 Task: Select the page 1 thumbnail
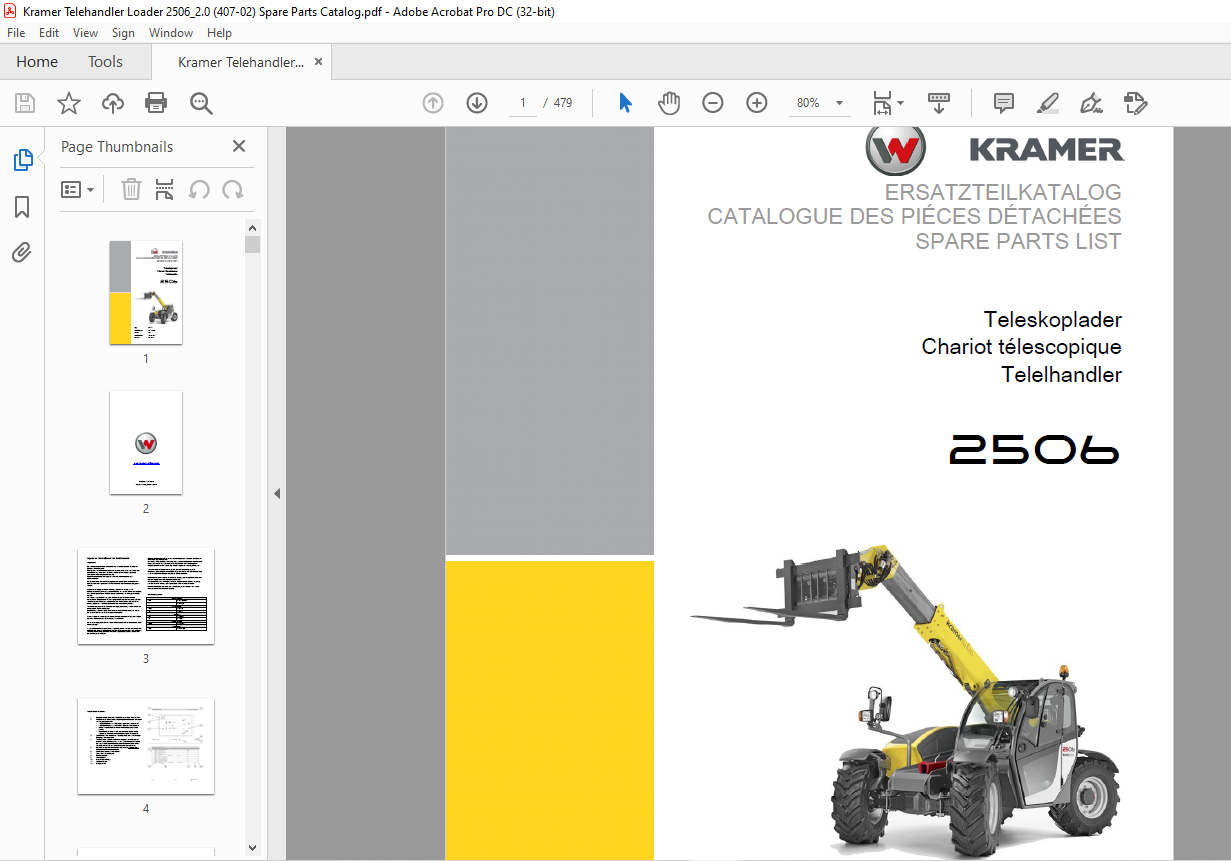click(x=146, y=292)
